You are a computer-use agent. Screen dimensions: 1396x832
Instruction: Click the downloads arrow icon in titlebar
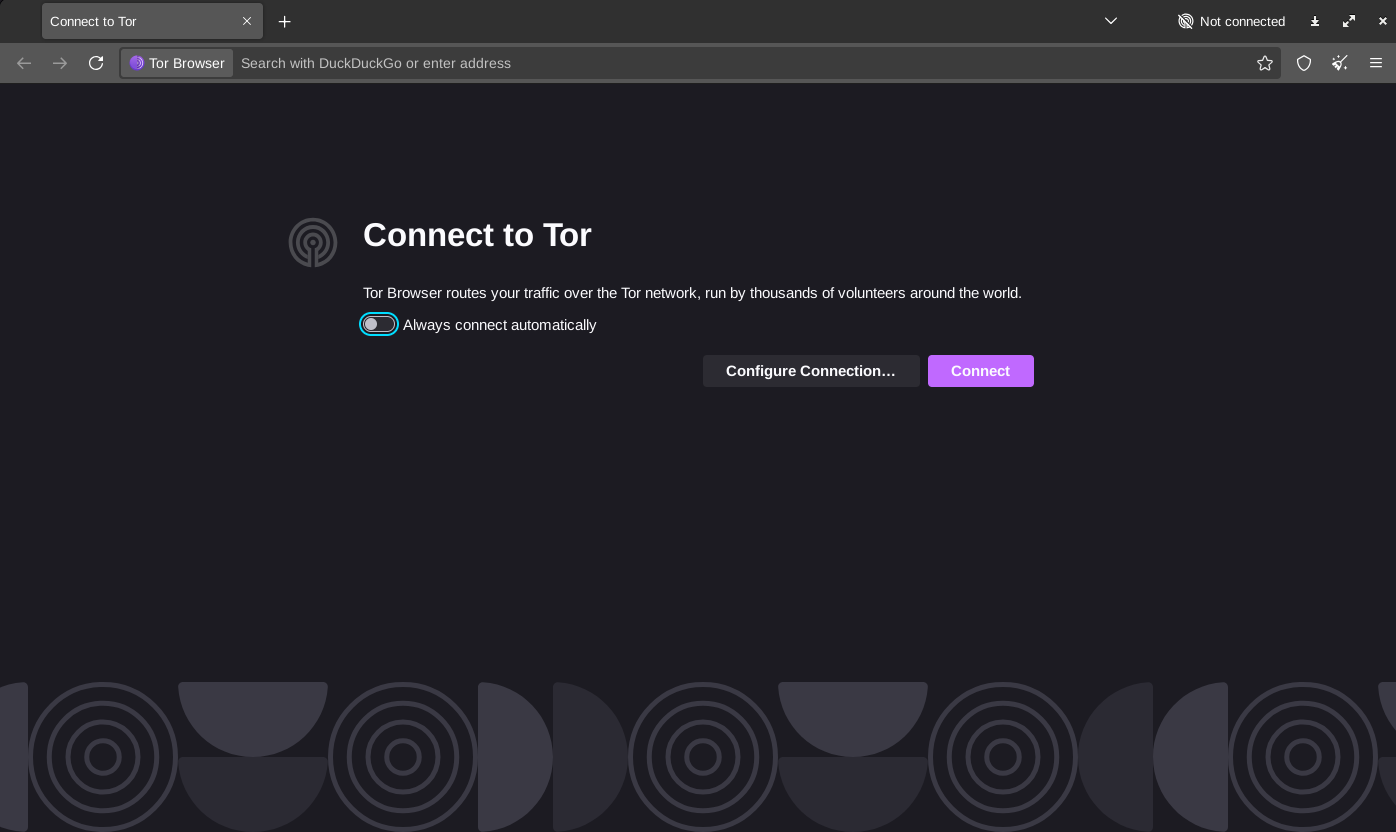tap(1315, 21)
